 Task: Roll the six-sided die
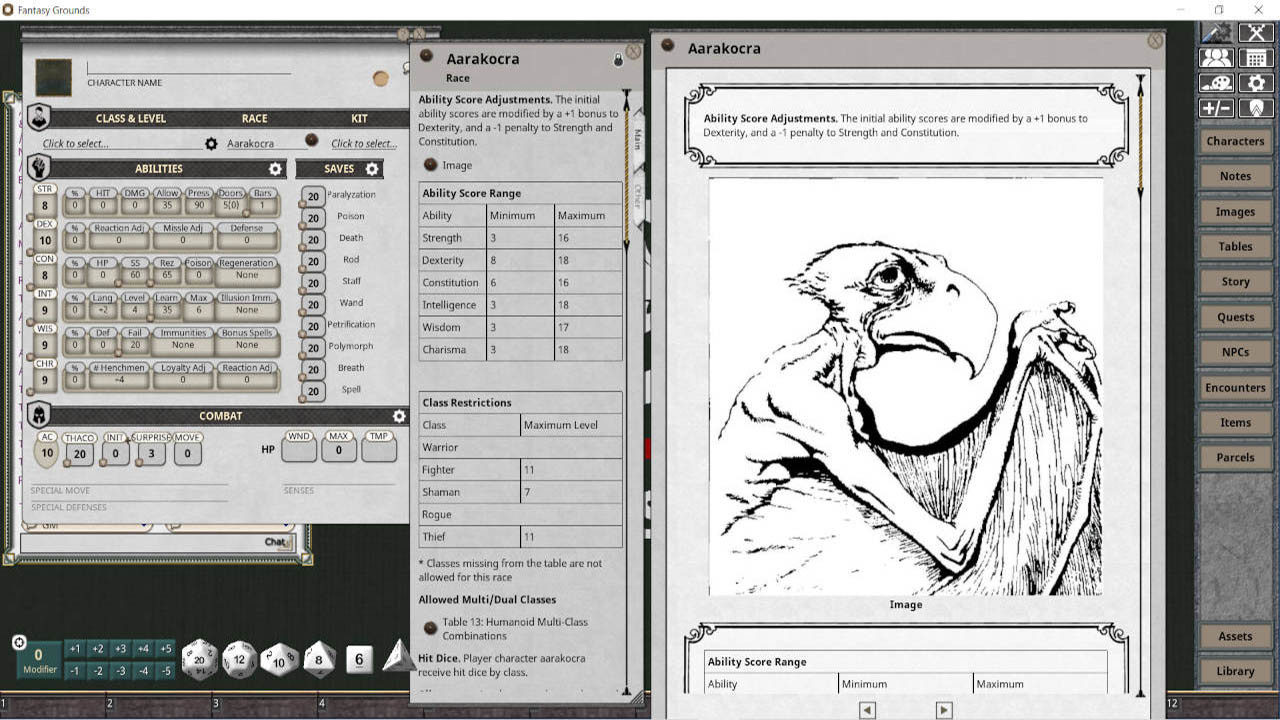(357, 660)
